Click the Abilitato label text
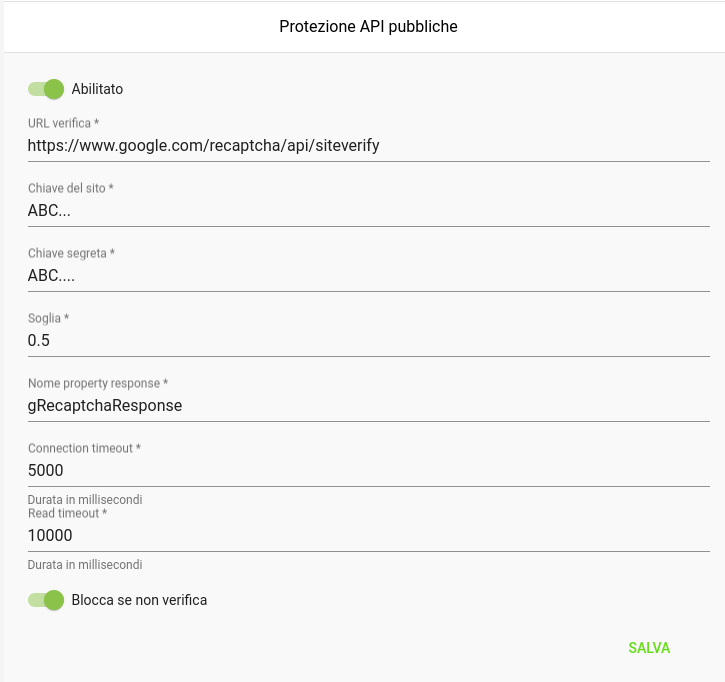Image resolution: width=725 pixels, height=682 pixels. (97, 89)
